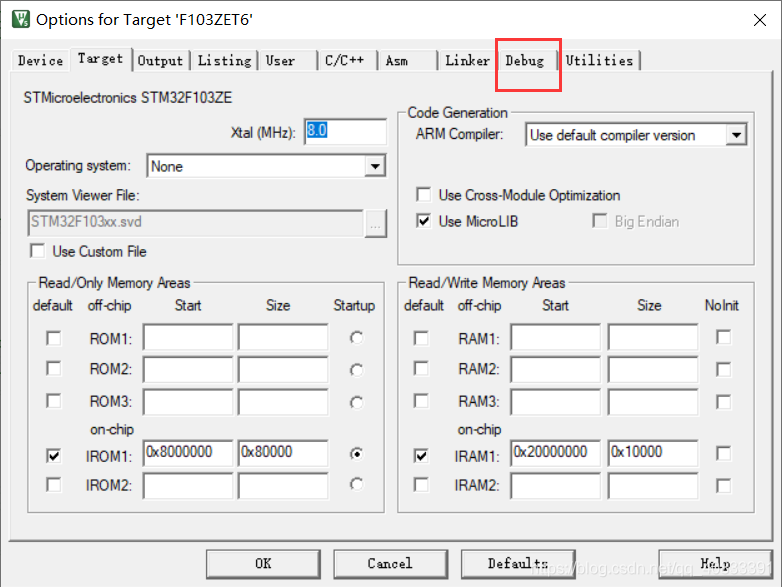Click the Keil uVision icon in title bar
Viewport: 782px width, 587px height.
(x=21, y=19)
